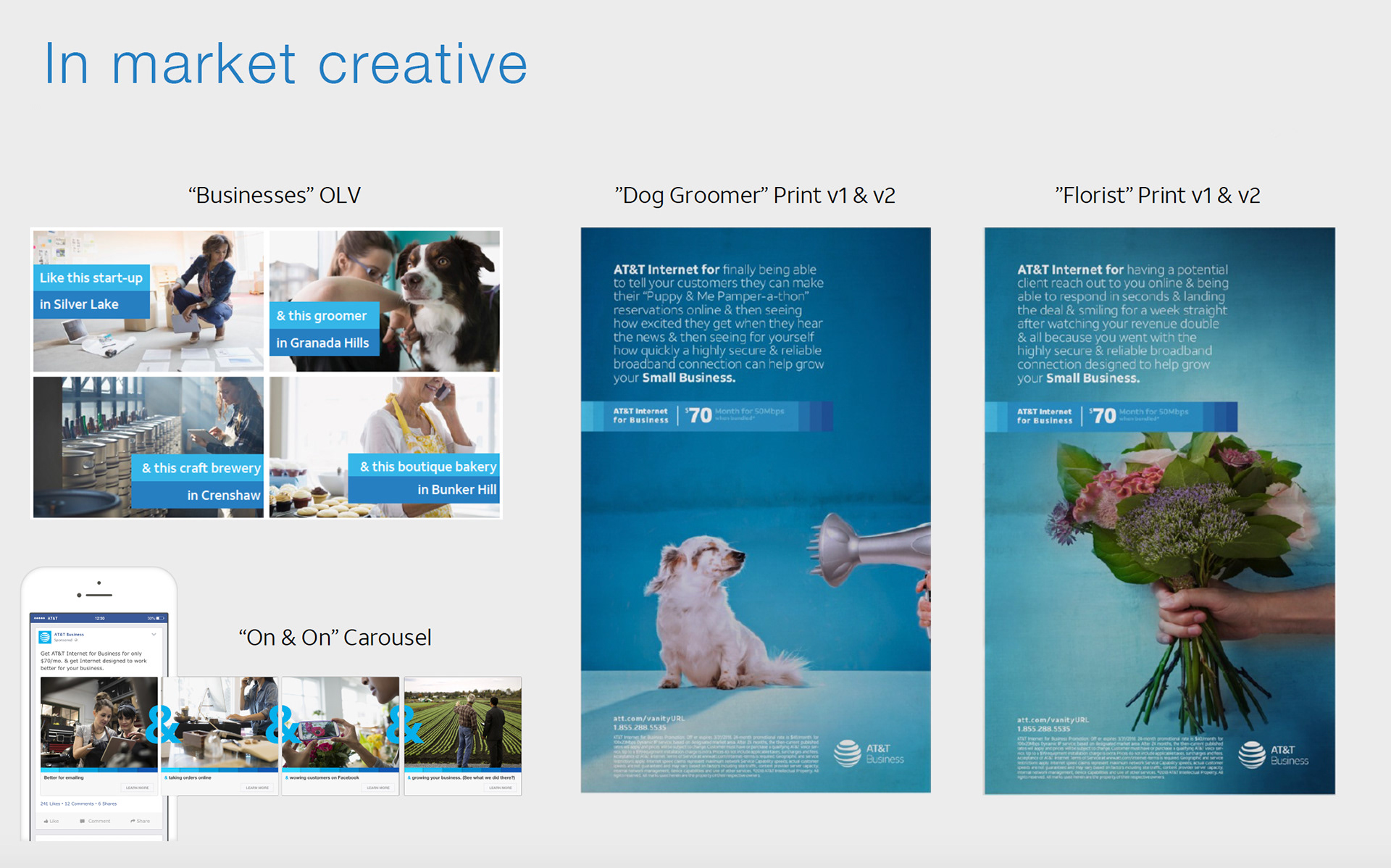The height and width of the screenshot is (868, 1391).
Task: Tap the Like button on the phone post
Action: [51, 821]
